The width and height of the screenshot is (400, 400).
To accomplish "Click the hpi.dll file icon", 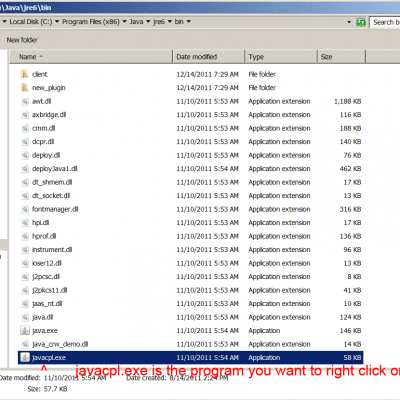I will pos(25,223).
